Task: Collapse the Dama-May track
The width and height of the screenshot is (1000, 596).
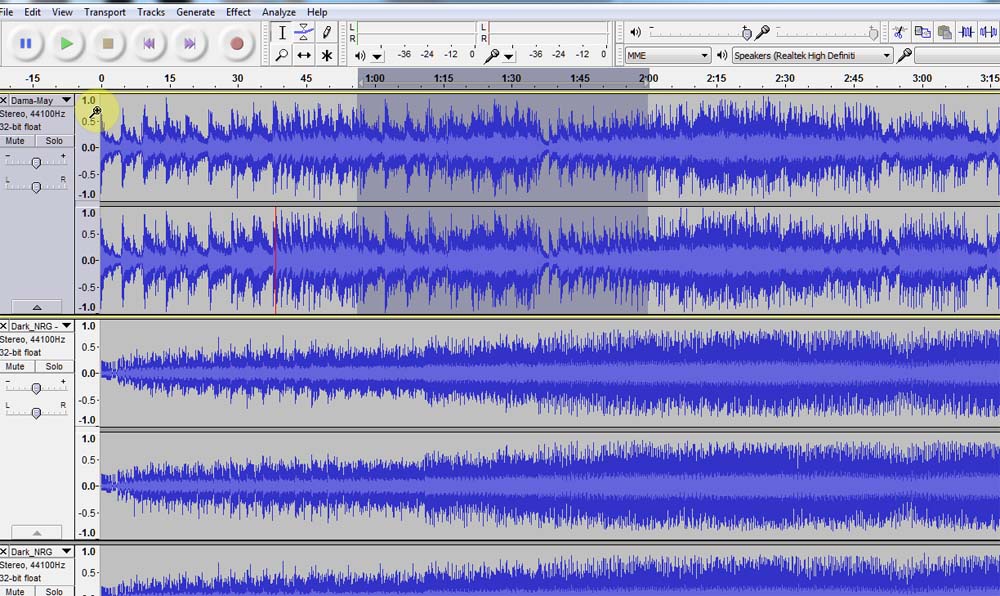Action: (37, 307)
